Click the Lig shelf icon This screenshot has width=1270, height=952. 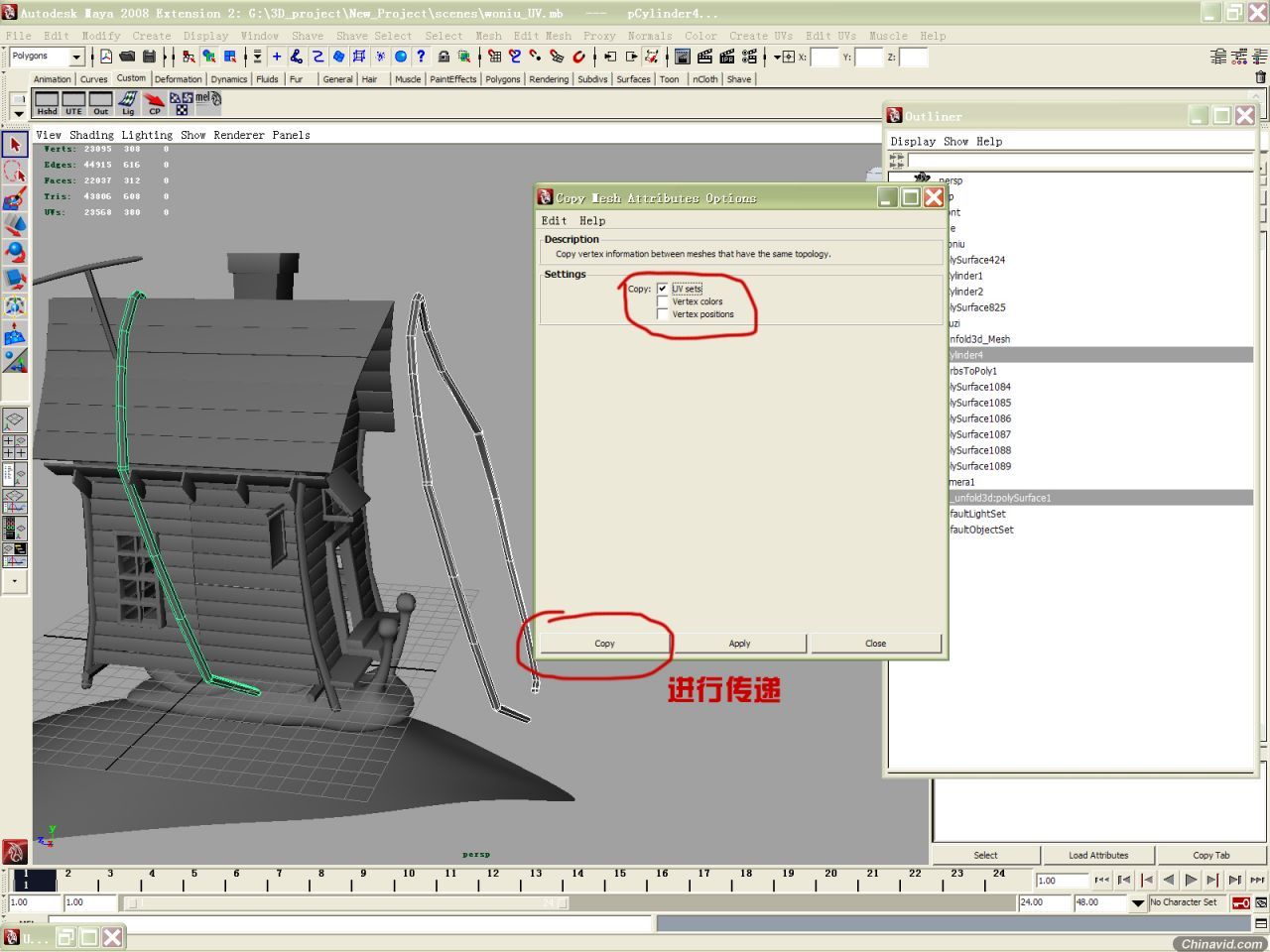[128, 103]
